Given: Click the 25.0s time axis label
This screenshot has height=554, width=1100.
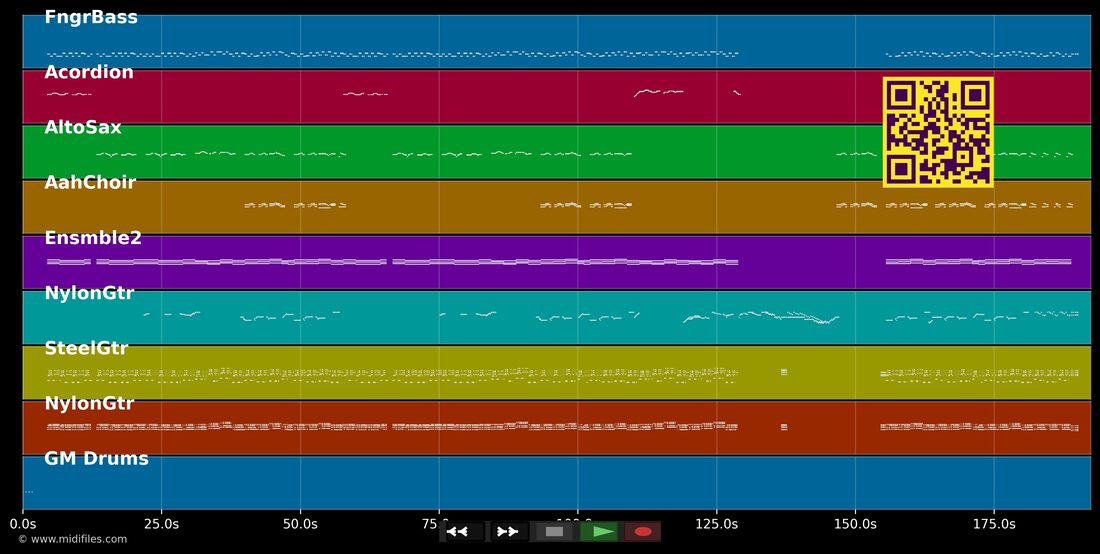Looking at the screenshot, I should click(161, 524).
